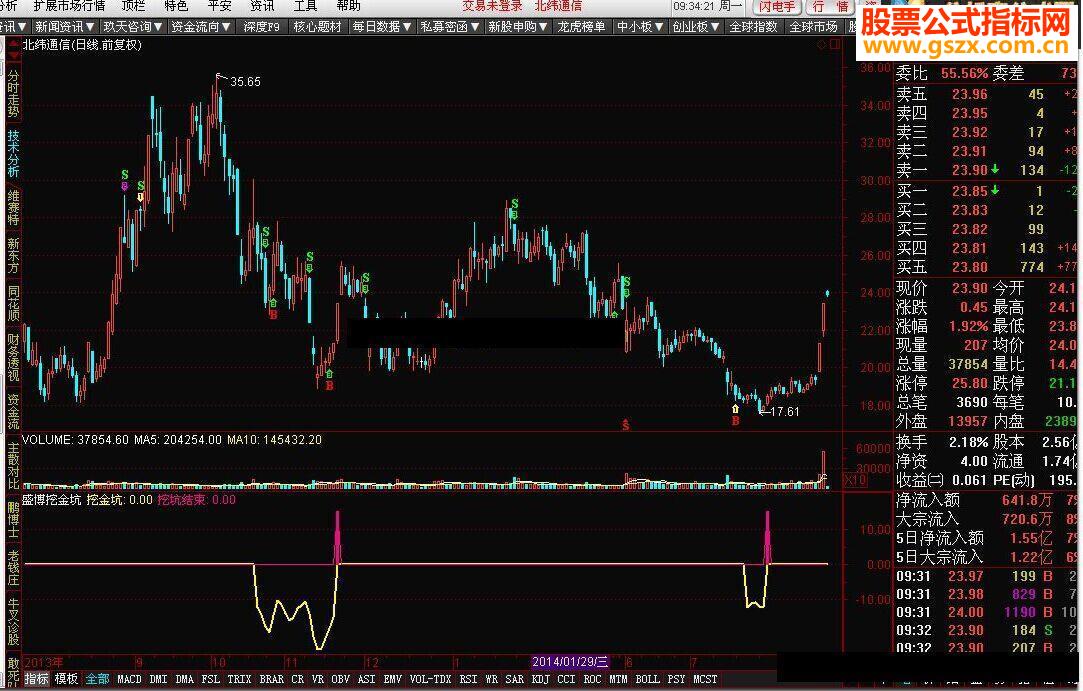The image size is (1083, 691).
Task: Switch indicator to OBV
Action: point(341,679)
